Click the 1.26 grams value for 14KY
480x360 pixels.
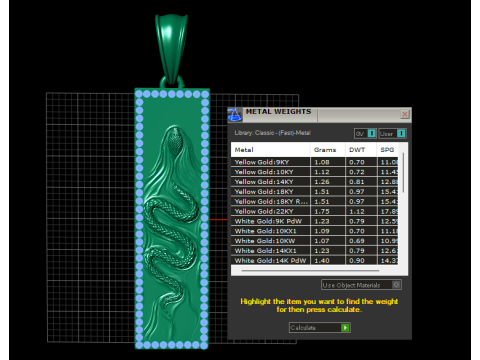click(x=322, y=182)
